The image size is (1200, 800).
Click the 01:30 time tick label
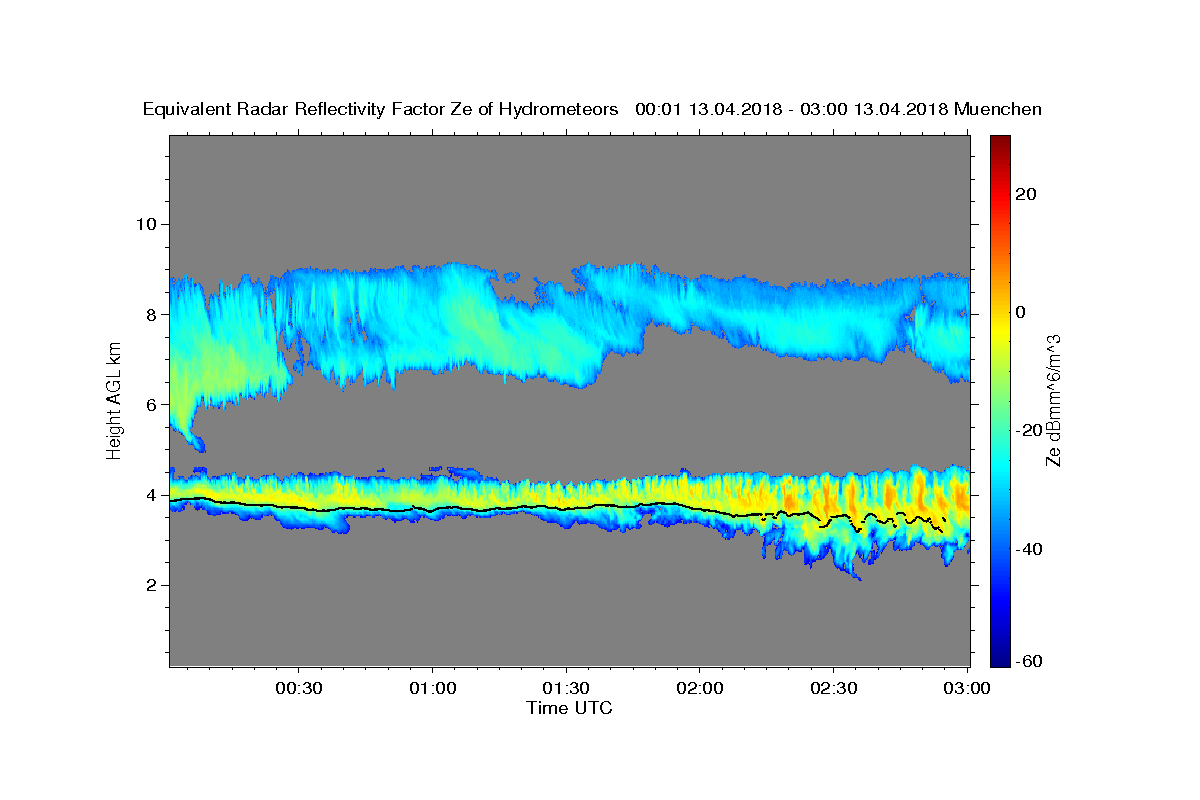[x=566, y=689]
